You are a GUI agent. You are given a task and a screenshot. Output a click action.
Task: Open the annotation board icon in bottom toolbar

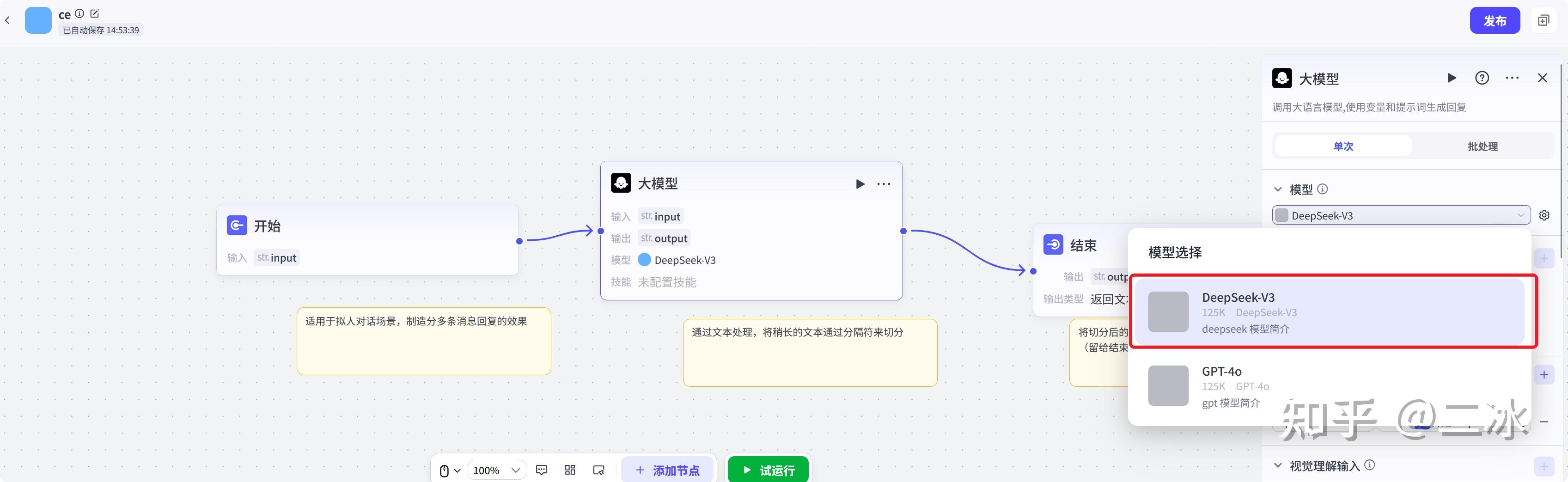598,469
